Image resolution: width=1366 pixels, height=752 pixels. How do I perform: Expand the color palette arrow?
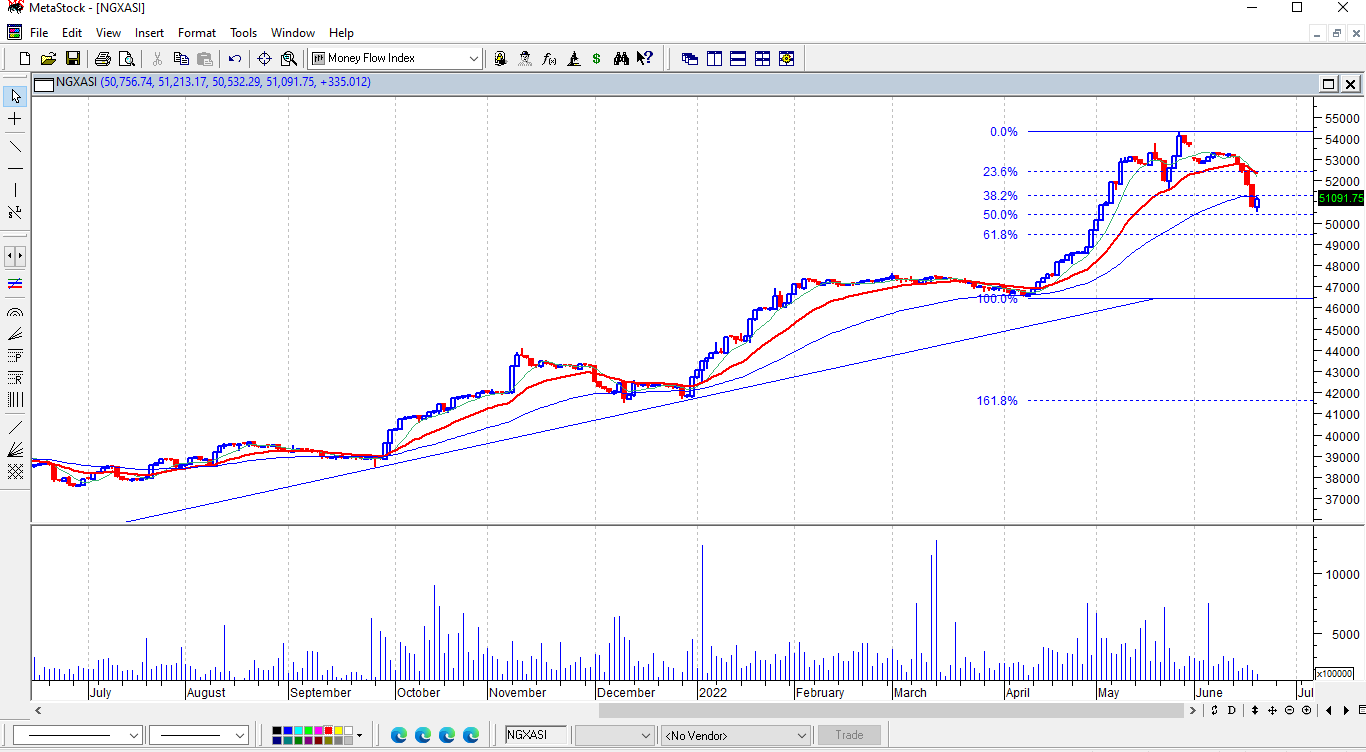[359, 736]
